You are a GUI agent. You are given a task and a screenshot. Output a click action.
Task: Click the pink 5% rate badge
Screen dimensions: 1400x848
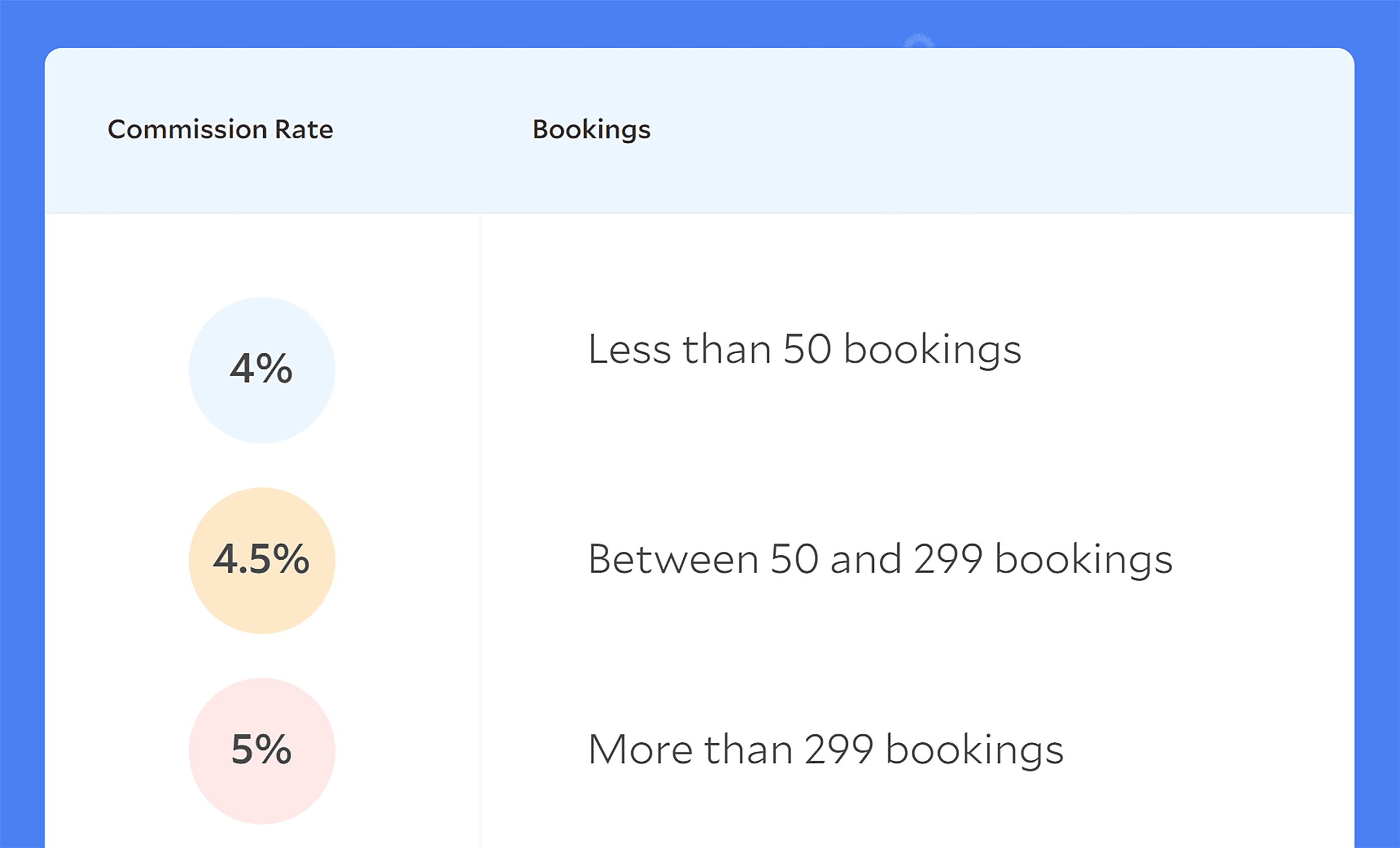coord(262,750)
